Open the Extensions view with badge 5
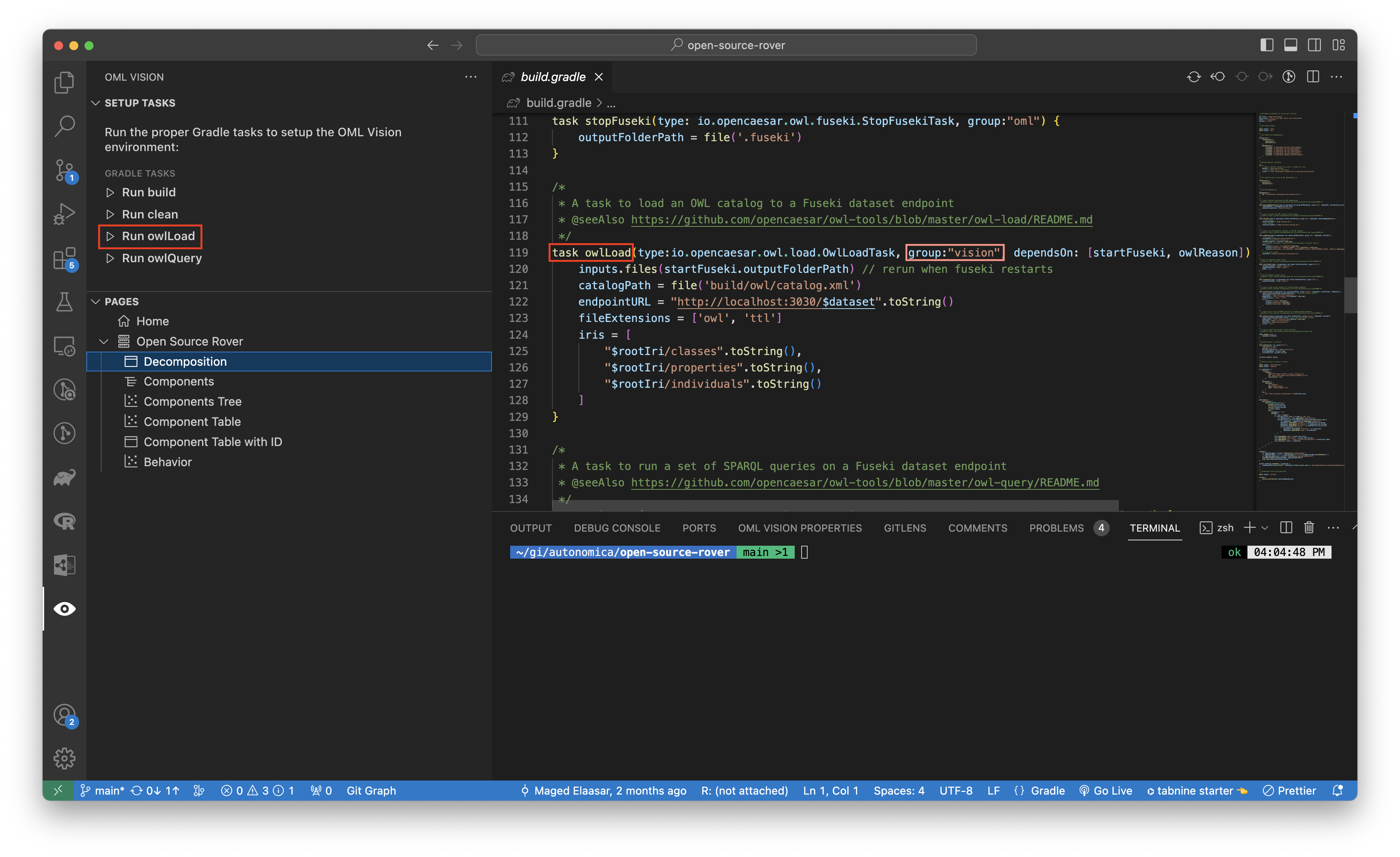Image resolution: width=1400 pixels, height=857 pixels. pos(64,258)
